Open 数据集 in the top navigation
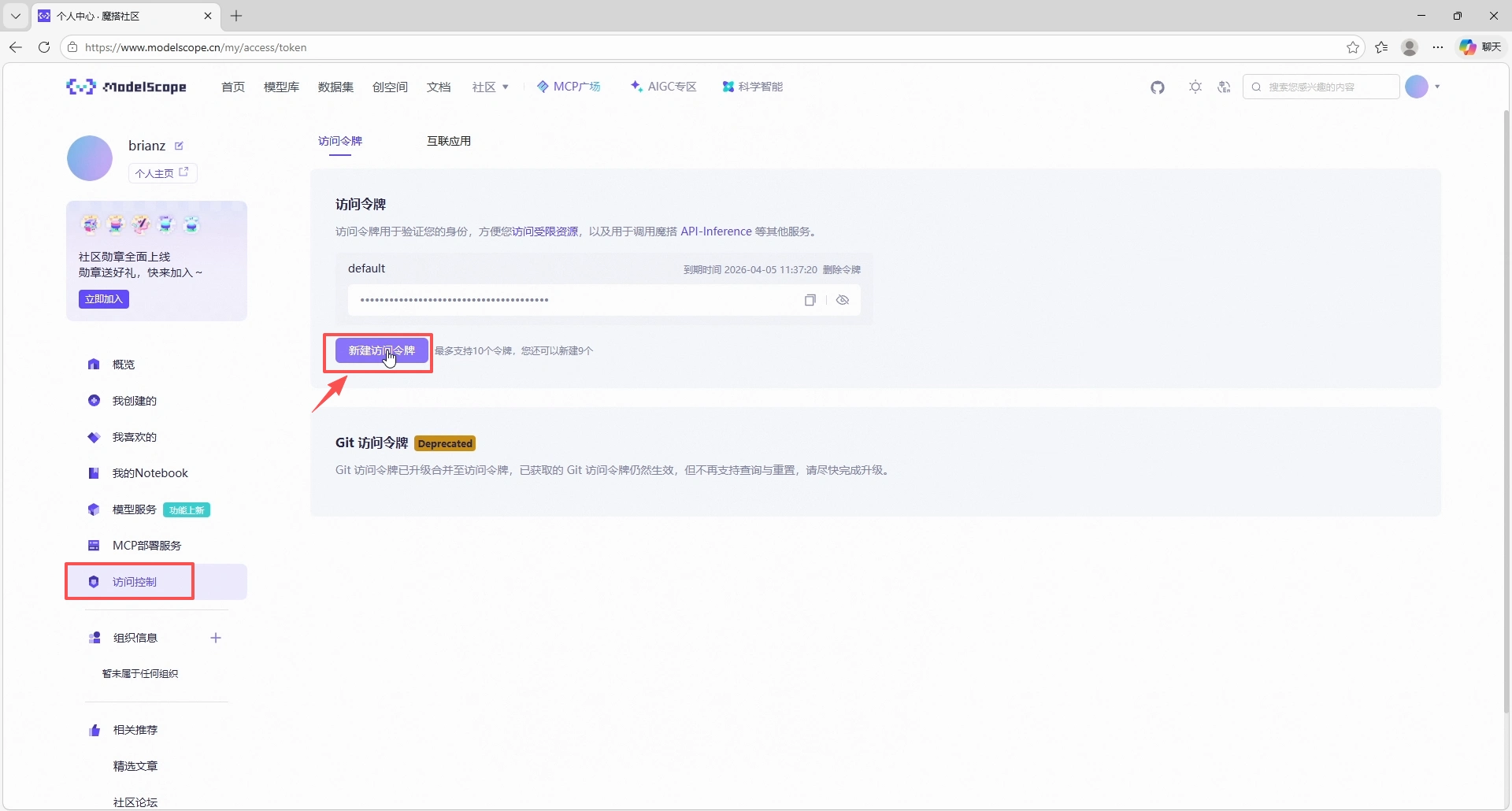Viewport: 1512px width, 811px height. pyautogui.click(x=335, y=87)
